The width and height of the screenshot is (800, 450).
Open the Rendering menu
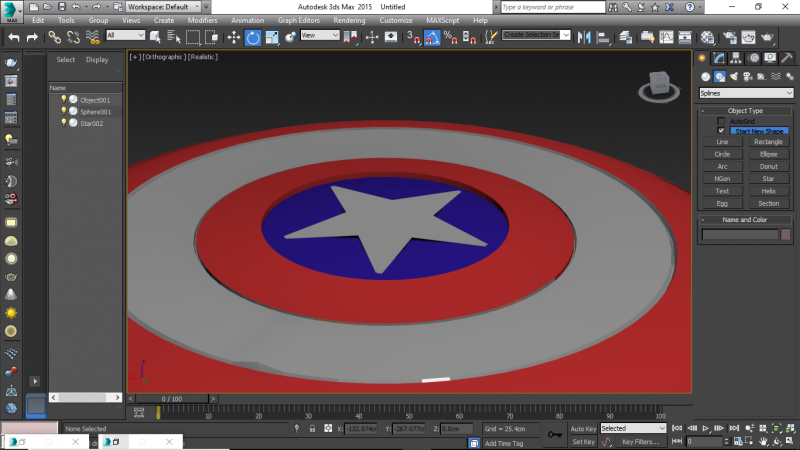coord(349,20)
